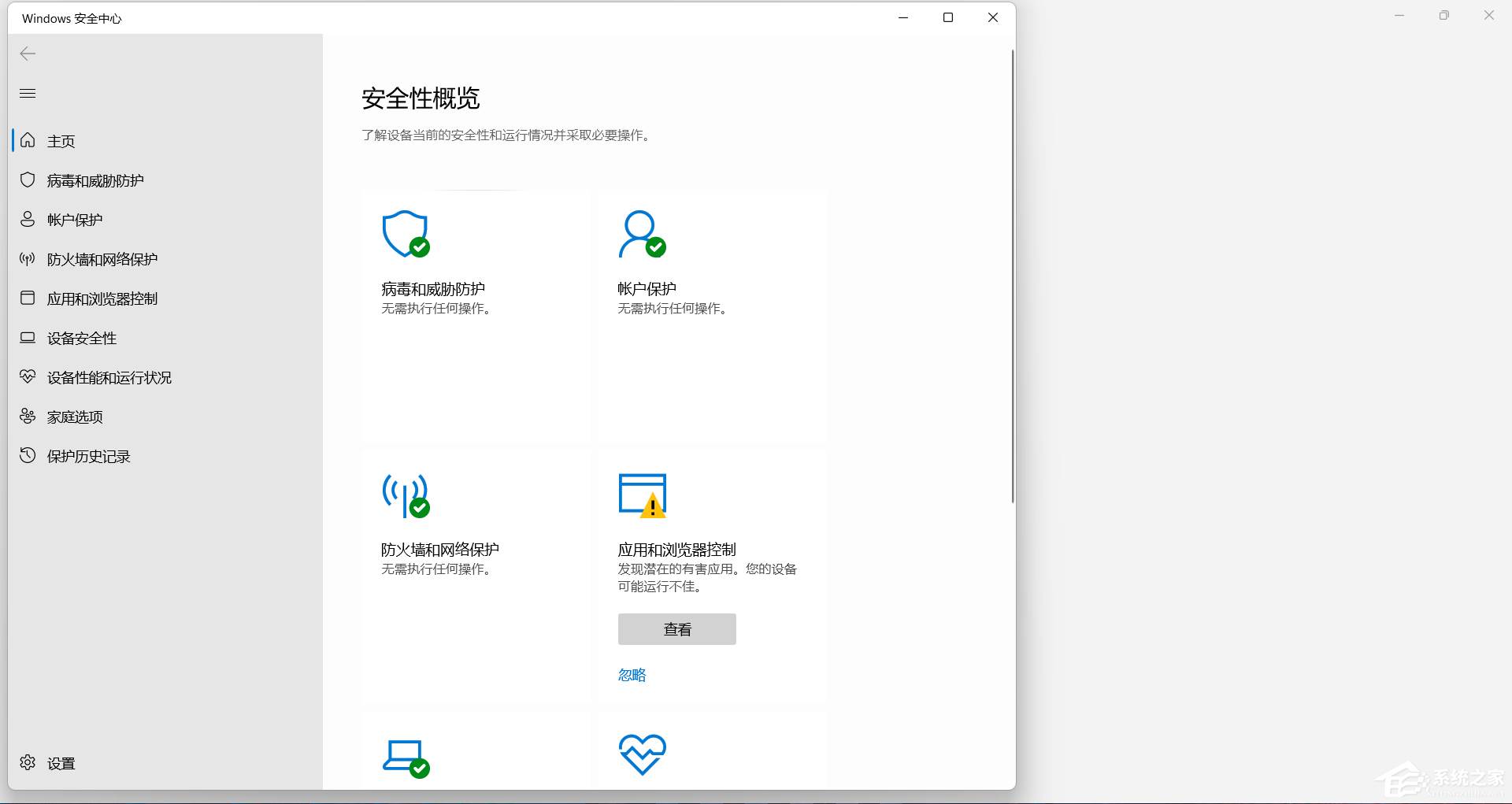Toggle the hamburger navigation menu

coord(28,94)
